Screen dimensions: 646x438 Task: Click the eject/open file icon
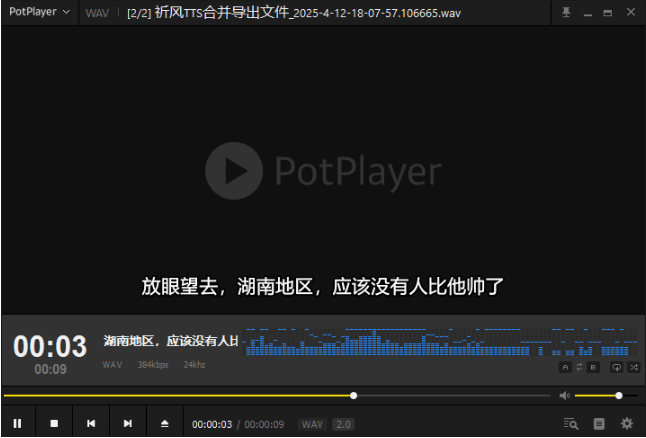point(165,424)
